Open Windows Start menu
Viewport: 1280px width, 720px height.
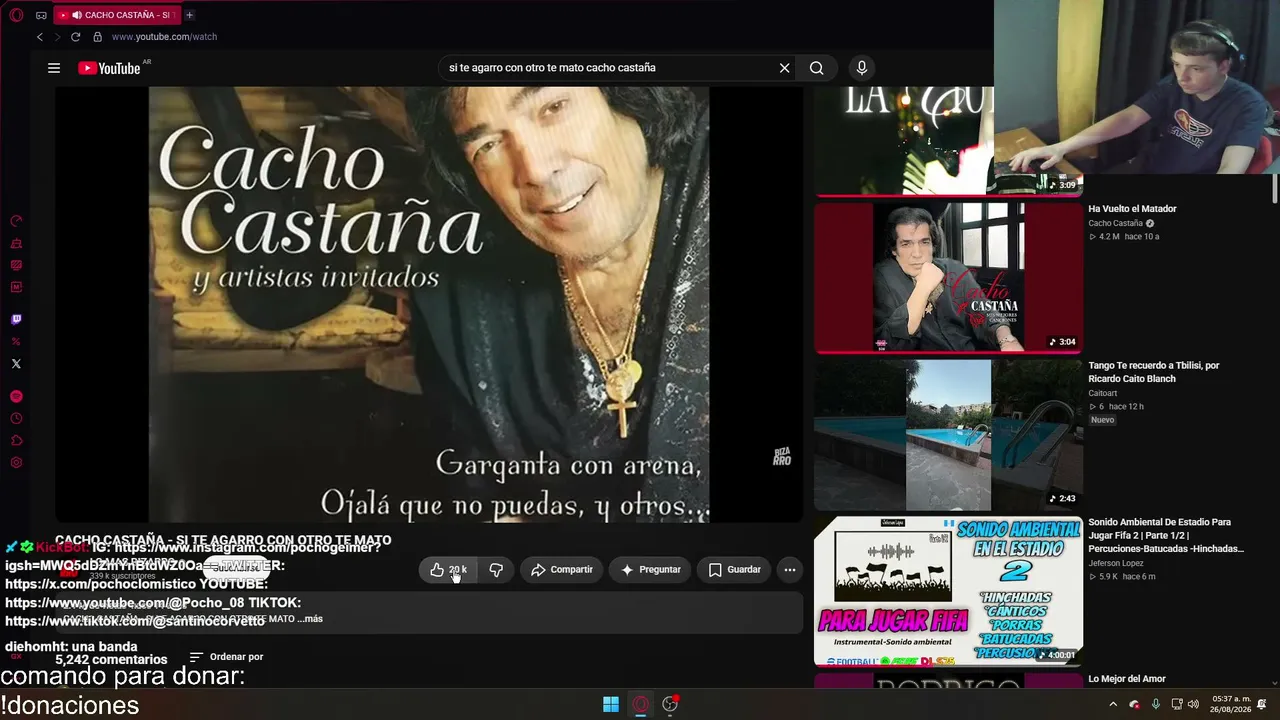[x=611, y=704]
